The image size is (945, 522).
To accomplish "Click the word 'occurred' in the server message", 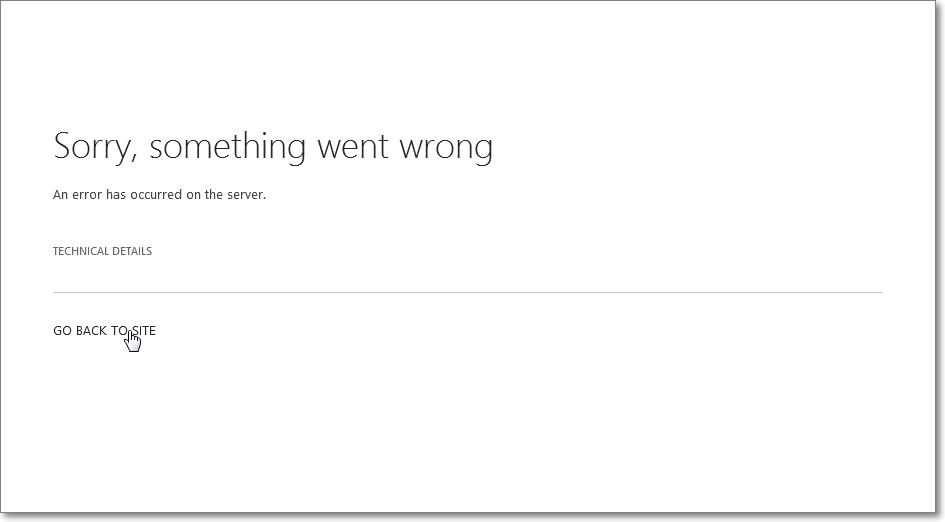I will (x=156, y=195).
